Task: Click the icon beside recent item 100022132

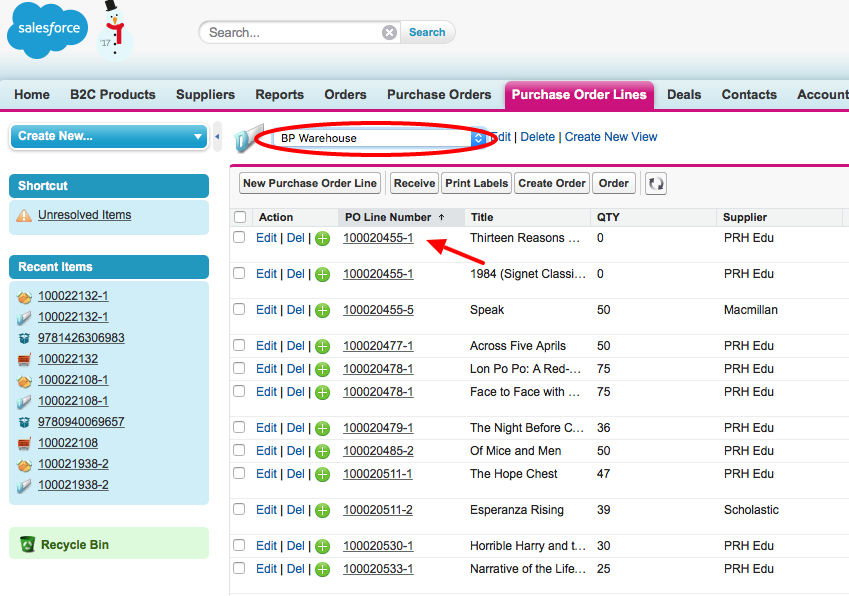Action: [x=24, y=360]
